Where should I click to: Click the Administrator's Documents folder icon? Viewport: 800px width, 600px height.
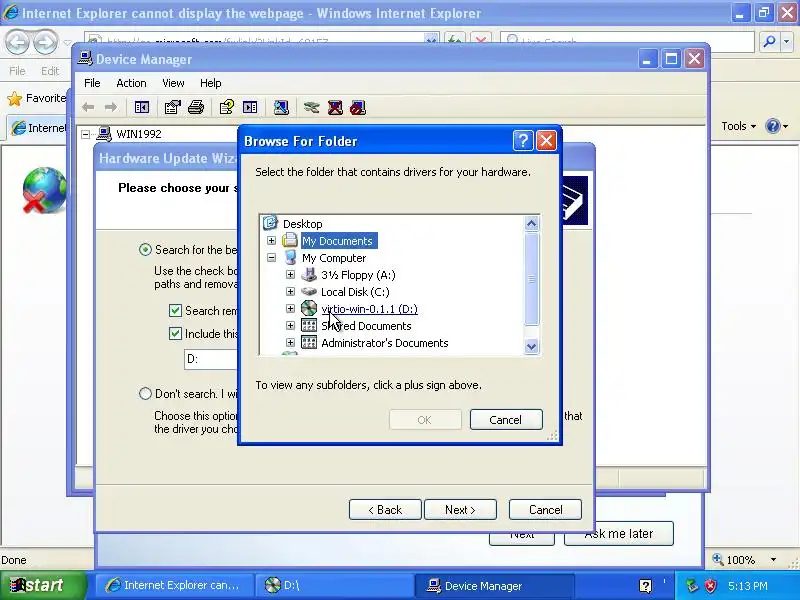tap(309, 342)
